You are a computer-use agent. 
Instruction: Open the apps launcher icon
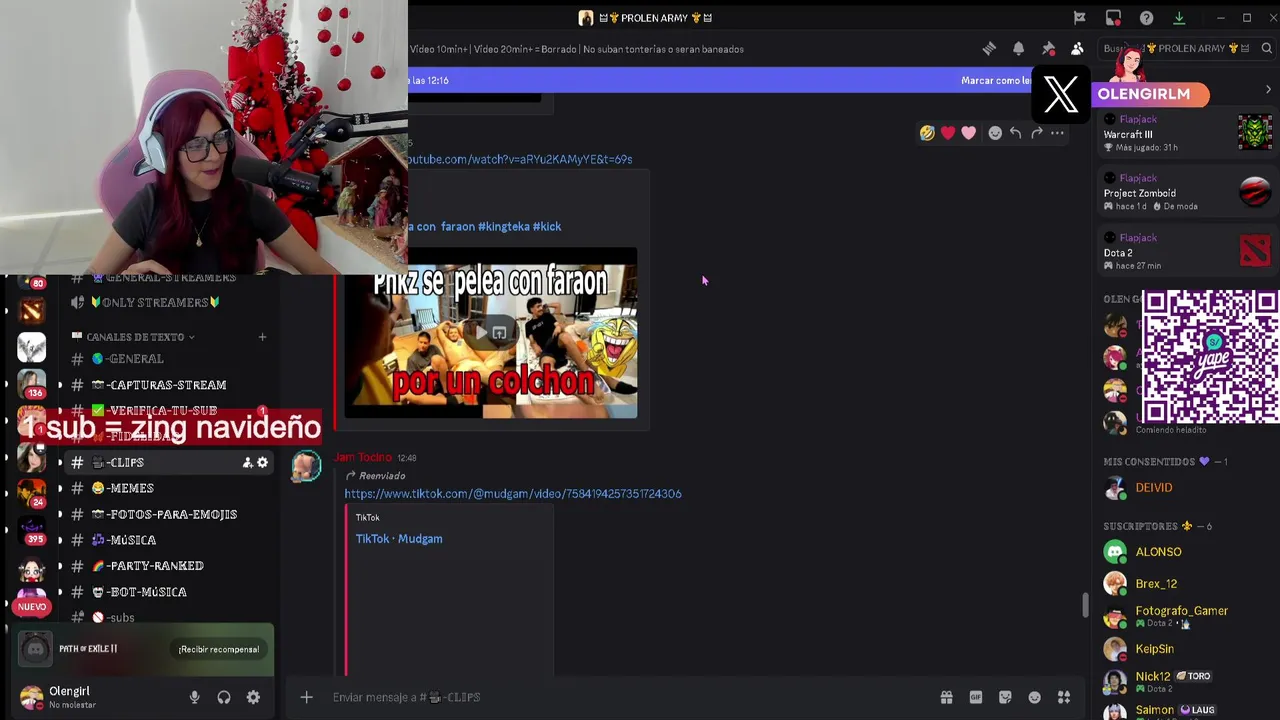click(x=1064, y=697)
